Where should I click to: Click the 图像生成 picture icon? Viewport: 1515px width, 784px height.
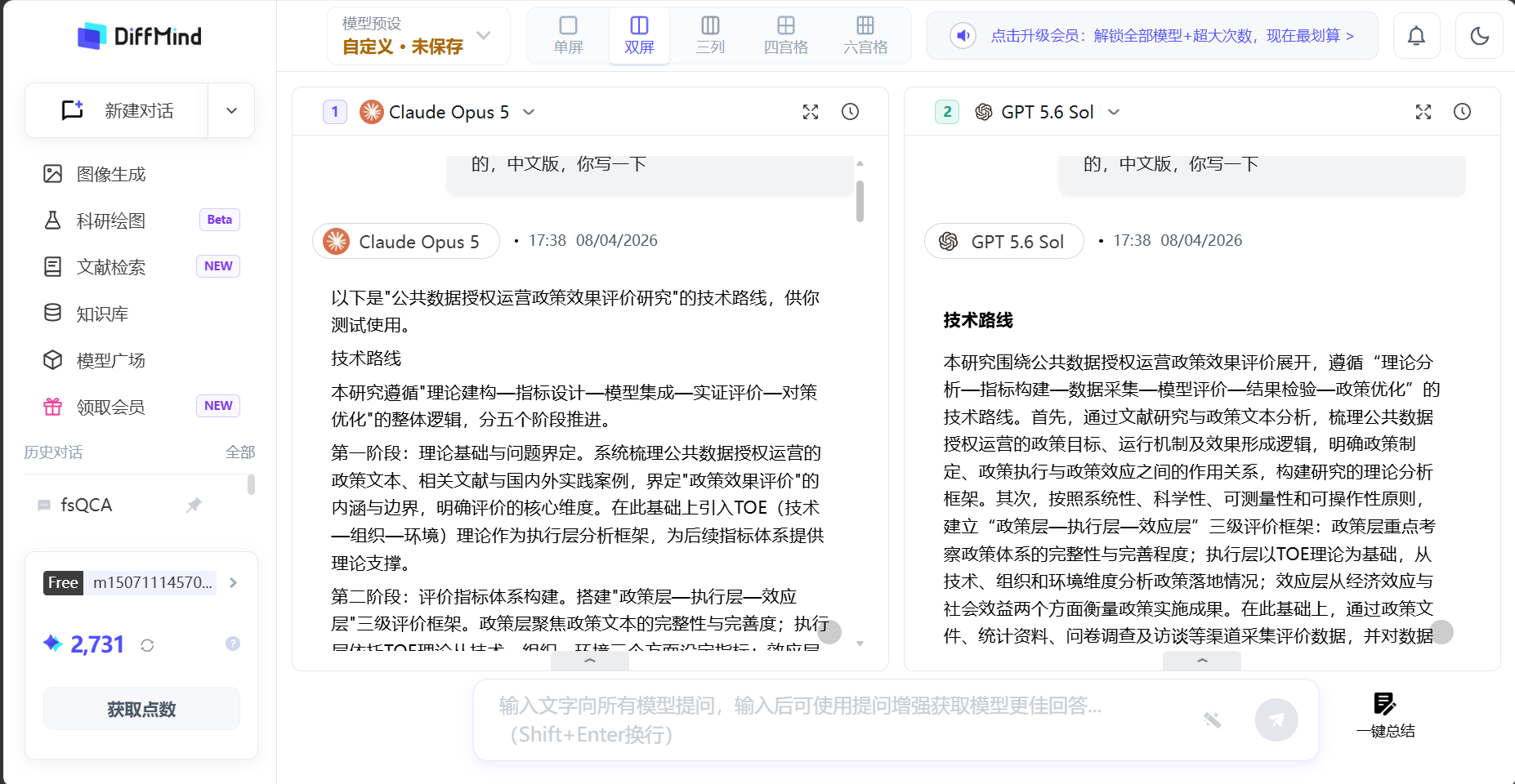[53, 174]
